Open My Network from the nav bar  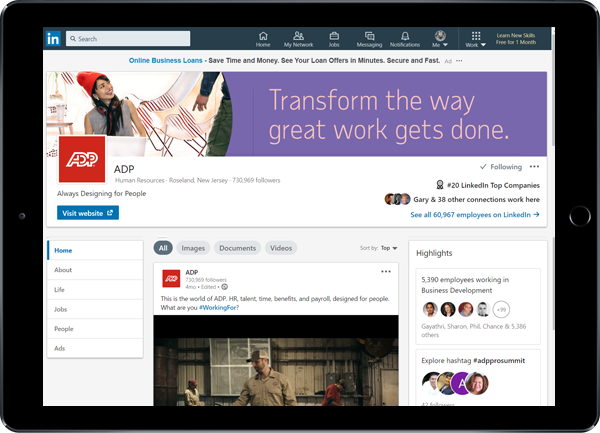click(x=298, y=39)
